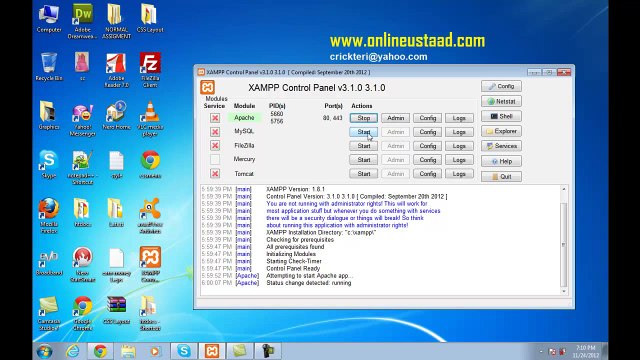Open XAMPP Help

(x=501, y=161)
